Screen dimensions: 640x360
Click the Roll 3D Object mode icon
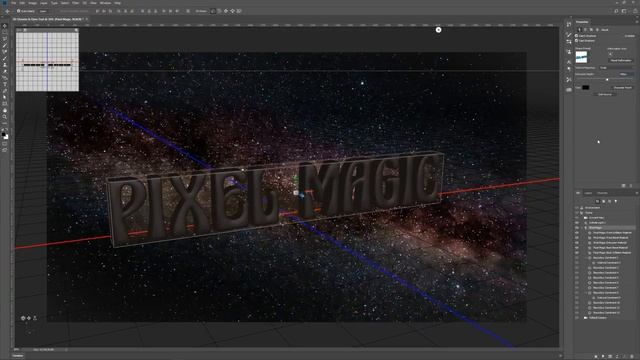[219, 11]
